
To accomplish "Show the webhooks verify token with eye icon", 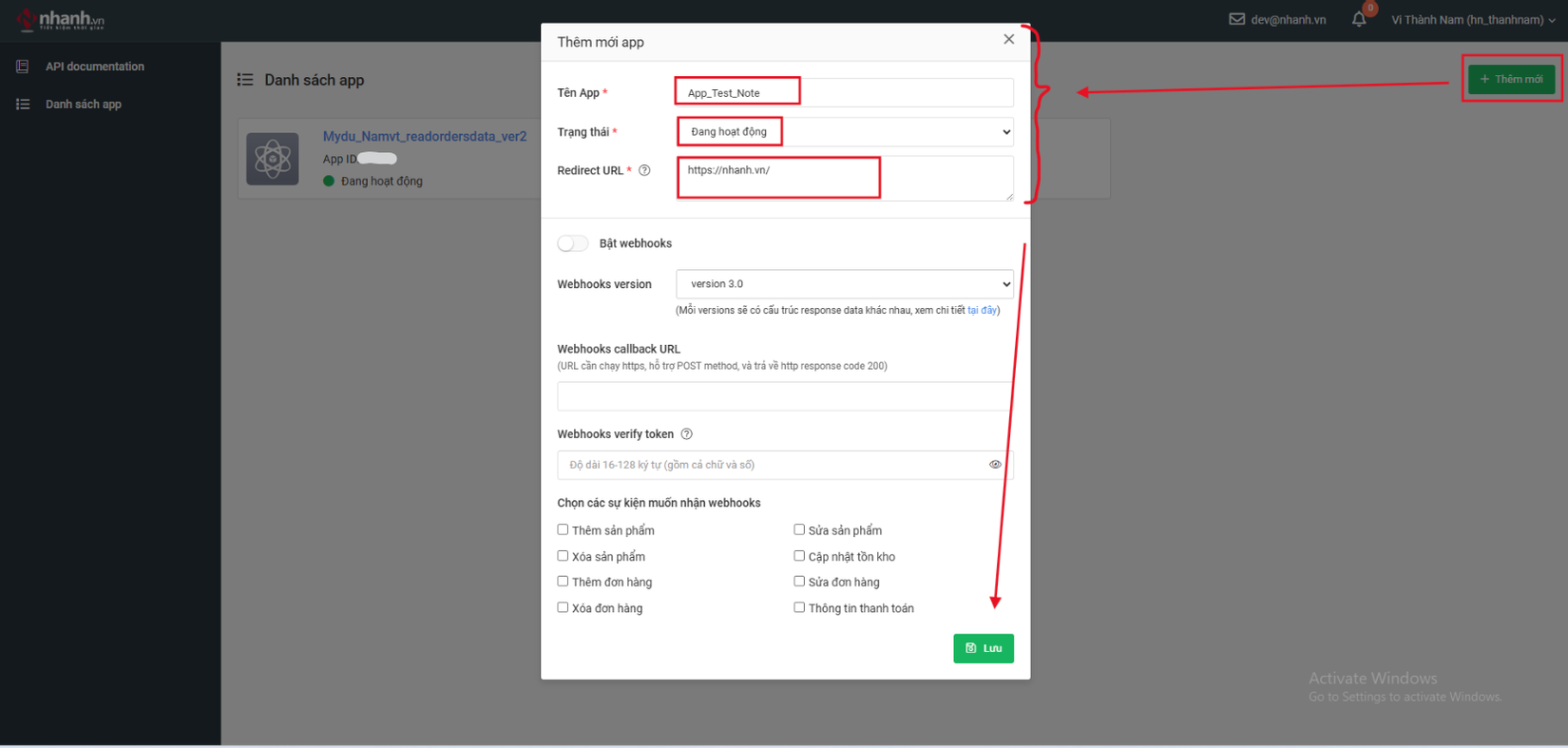I will point(995,465).
